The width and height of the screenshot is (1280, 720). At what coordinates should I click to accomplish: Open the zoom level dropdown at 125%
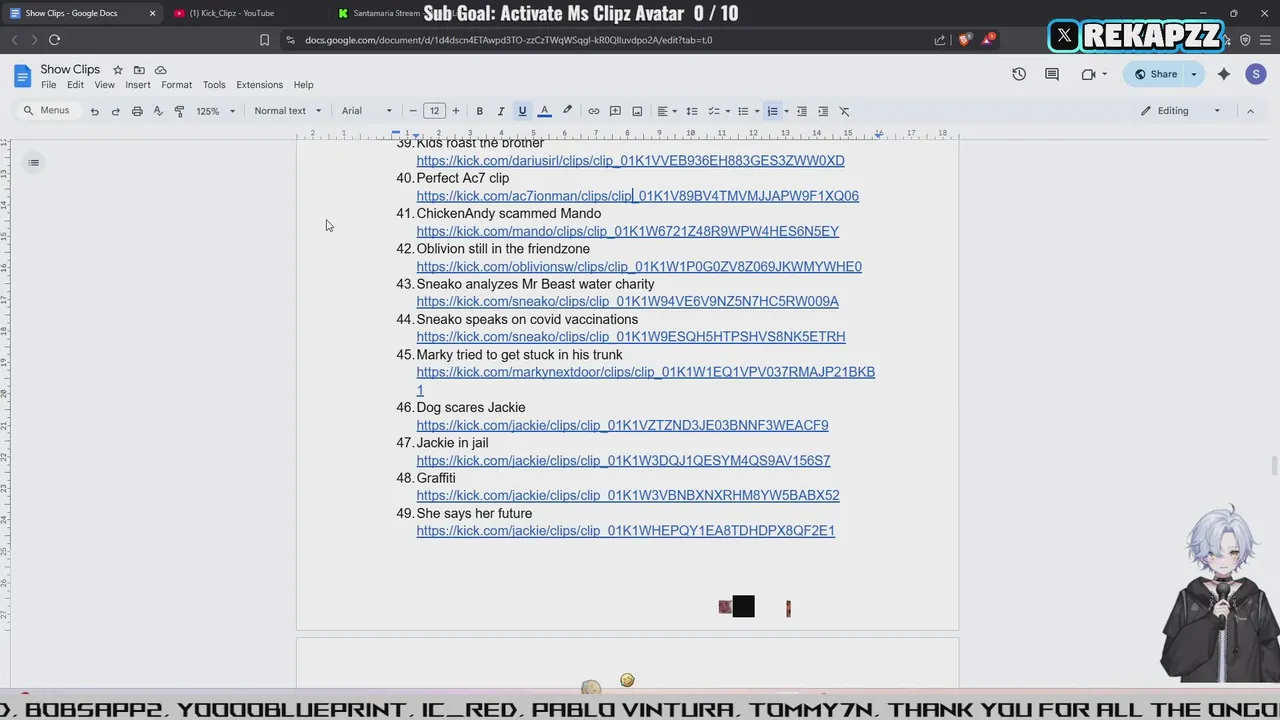[216, 111]
